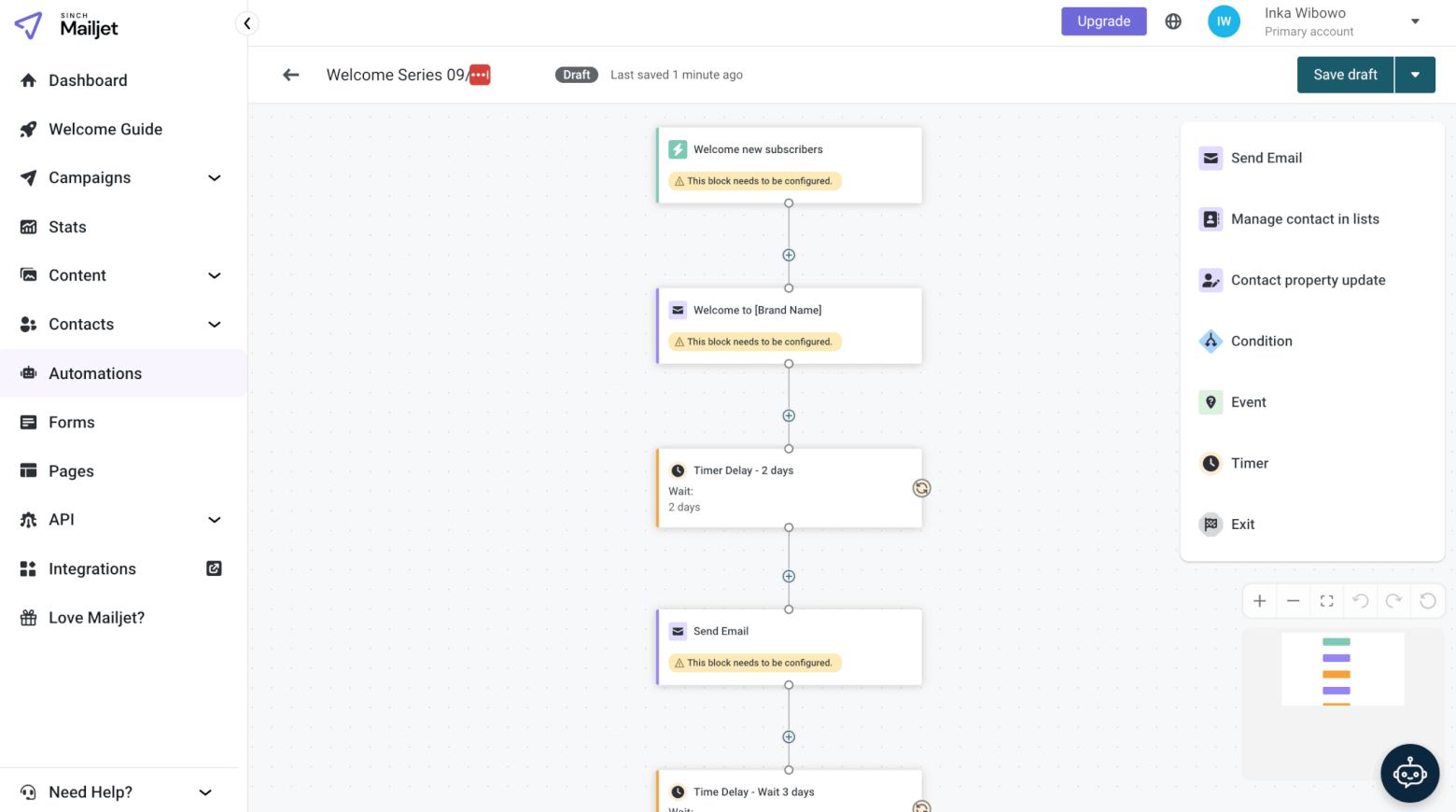This screenshot has height=812, width=1456.
Task: Collapse the left sidebar
Action: point(246,23)
